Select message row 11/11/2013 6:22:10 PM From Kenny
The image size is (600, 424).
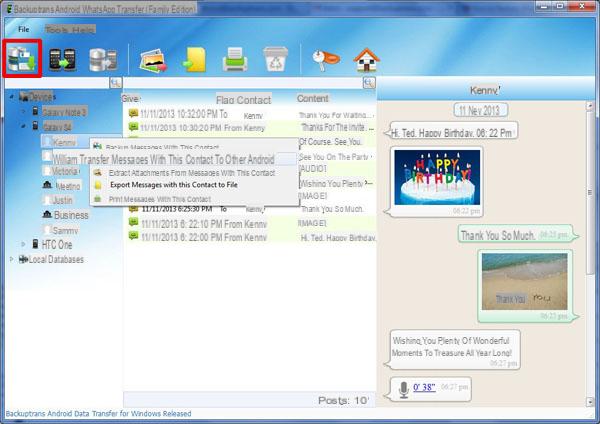tap(251, 223)
